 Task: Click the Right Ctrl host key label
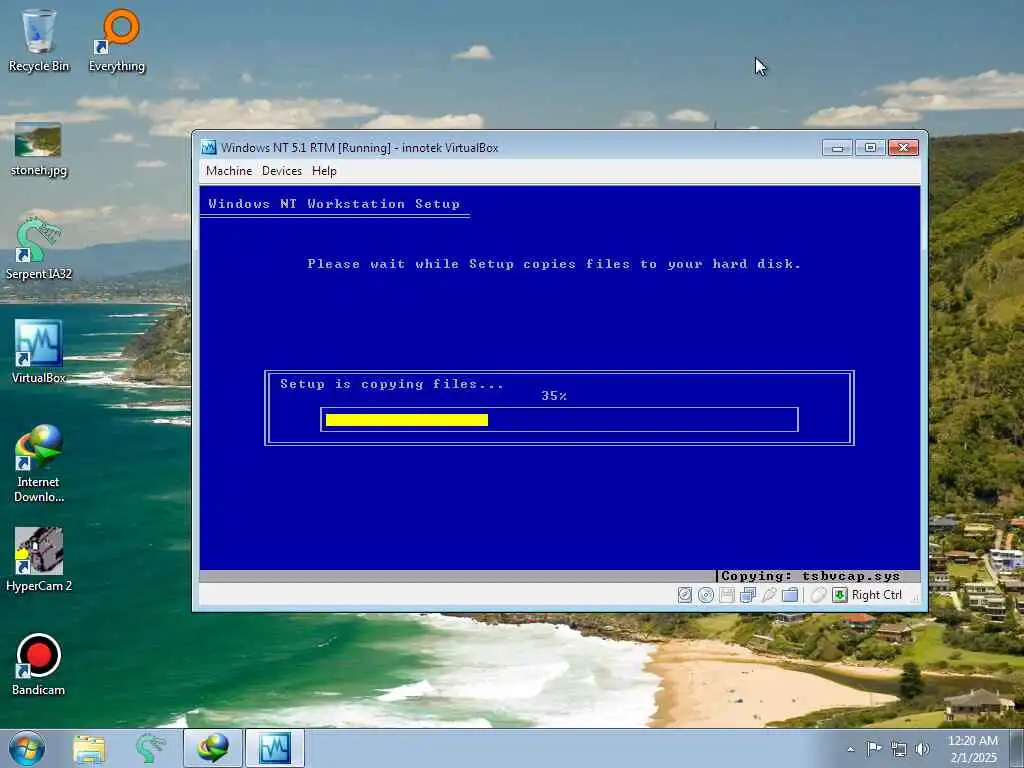[x=876, y=595]
